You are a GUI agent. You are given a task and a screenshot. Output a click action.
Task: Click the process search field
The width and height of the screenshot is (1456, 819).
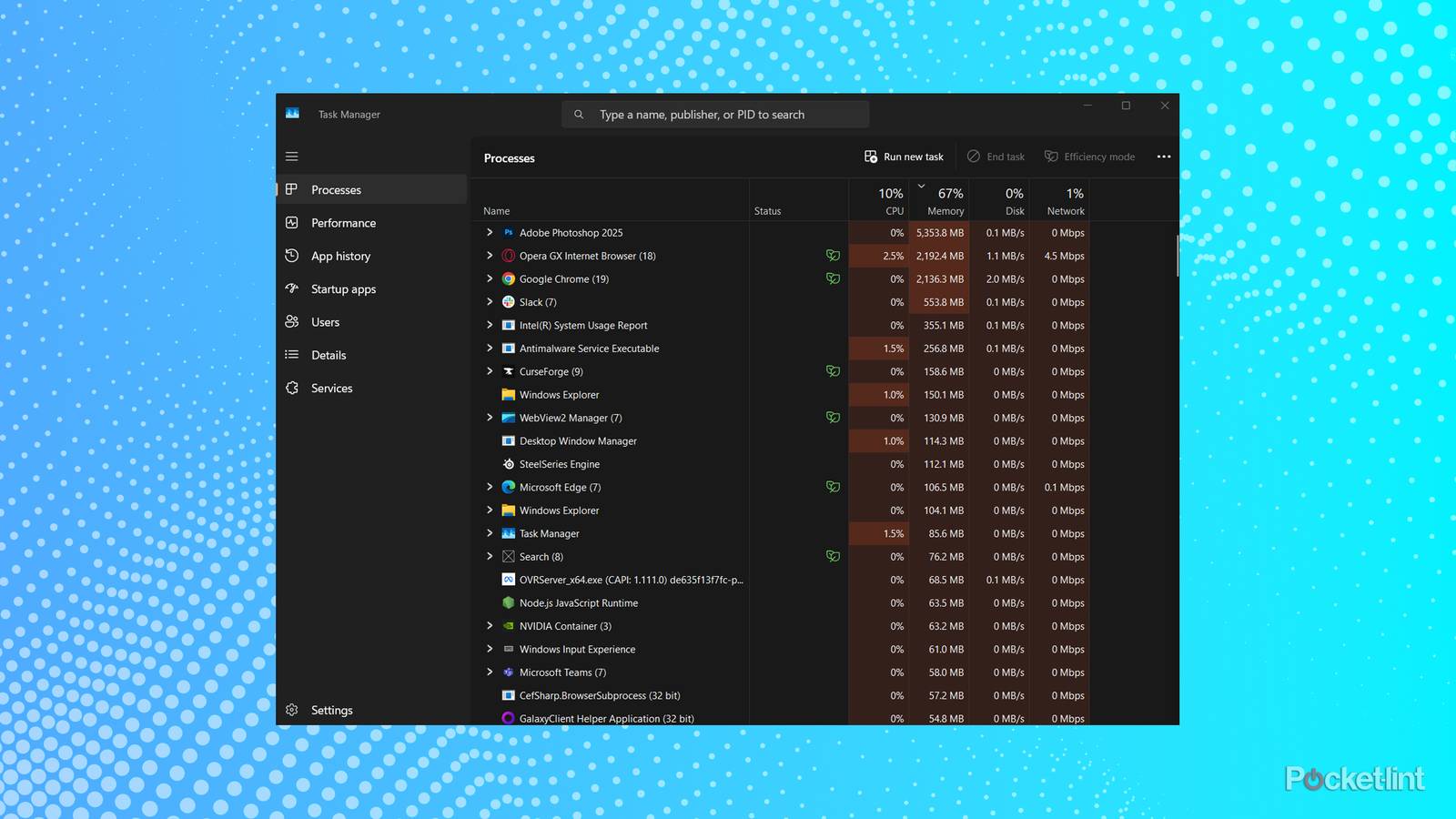pyautogui.click(x=714, y=114)
